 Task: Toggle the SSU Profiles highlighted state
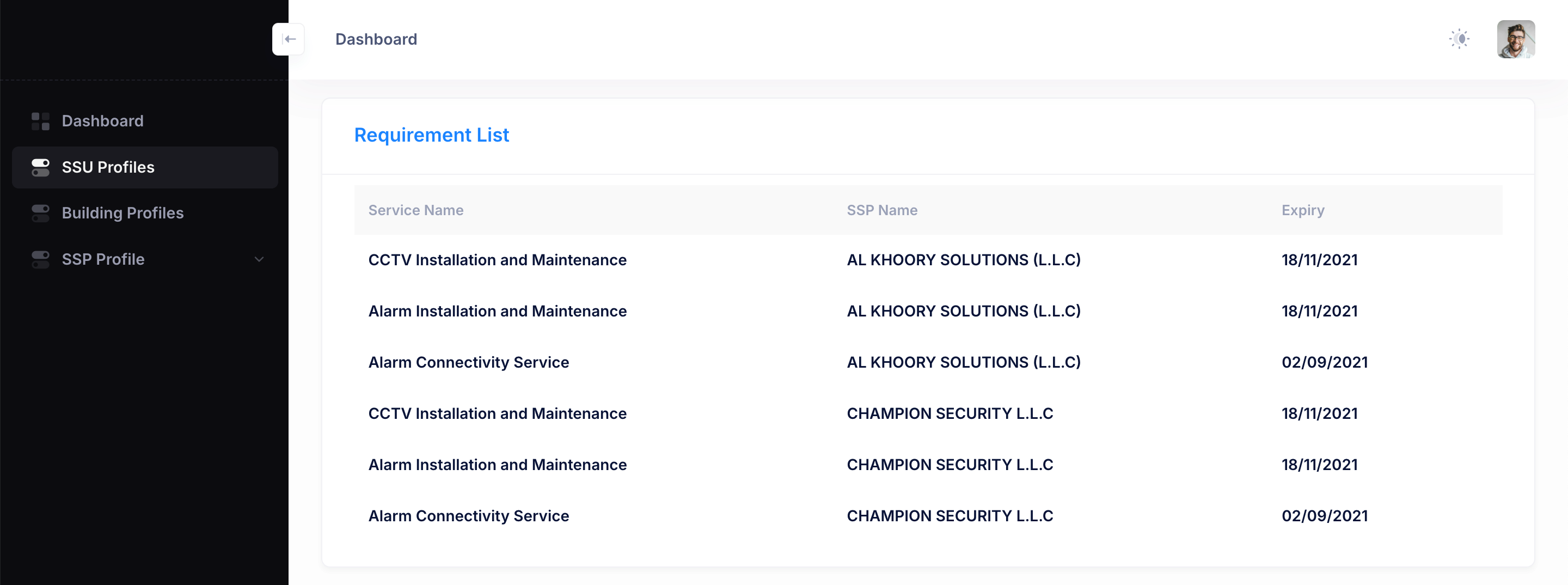coord(107,167)
